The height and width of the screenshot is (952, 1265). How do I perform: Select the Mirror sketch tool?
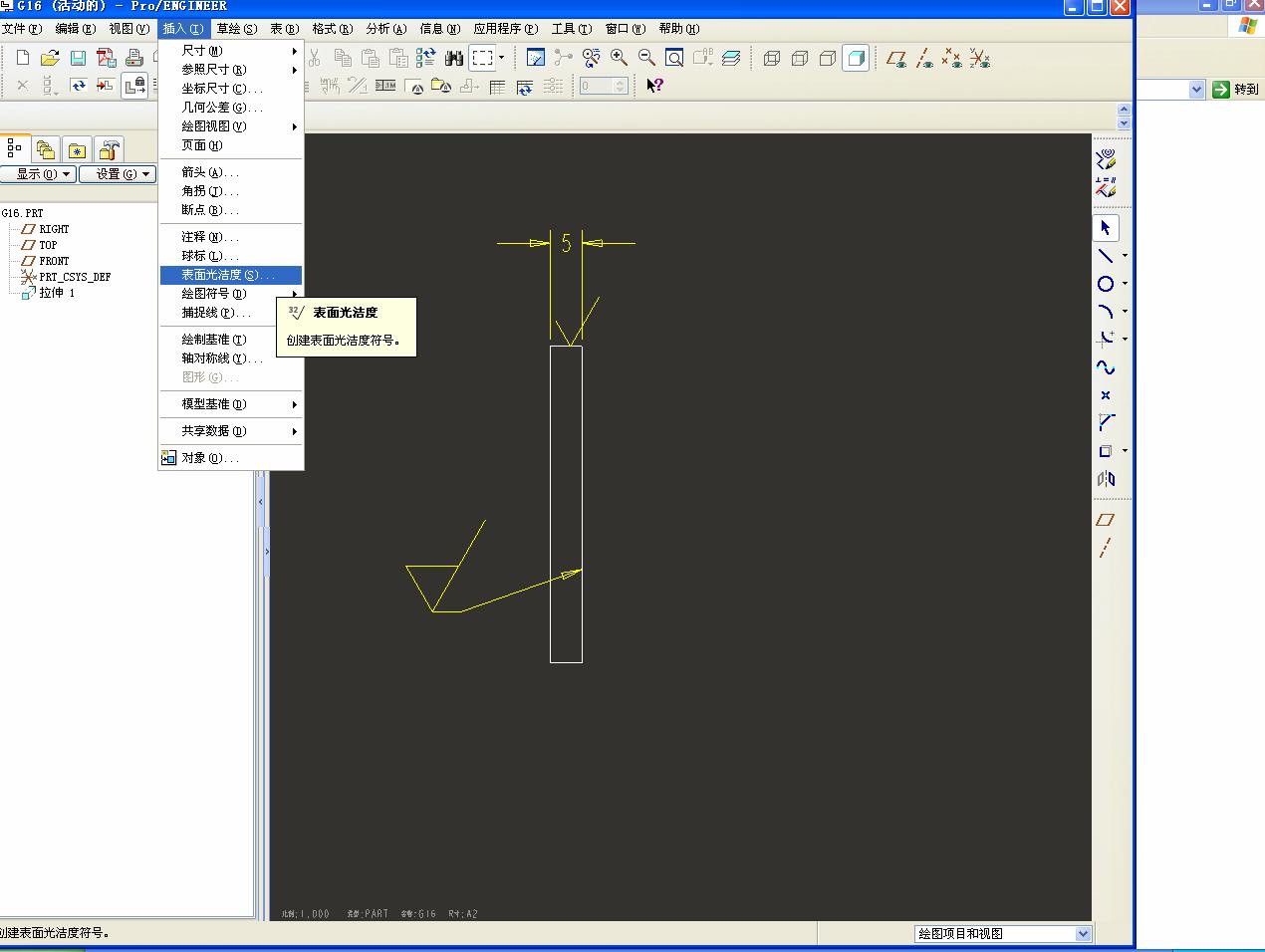[x=1106, y=479]
